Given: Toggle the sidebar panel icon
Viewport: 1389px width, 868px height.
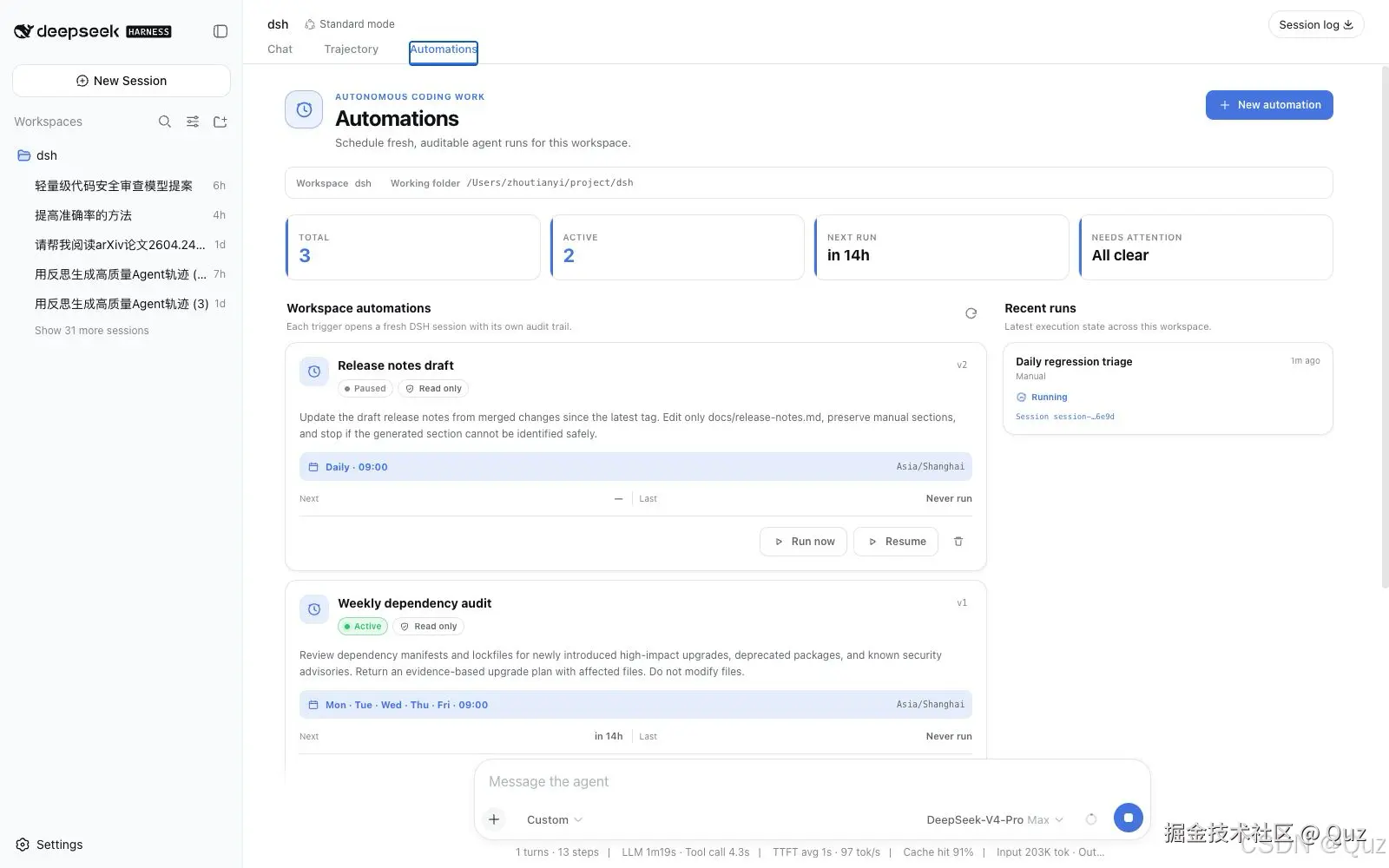Looking at the screenshot, I should (221, 31).
